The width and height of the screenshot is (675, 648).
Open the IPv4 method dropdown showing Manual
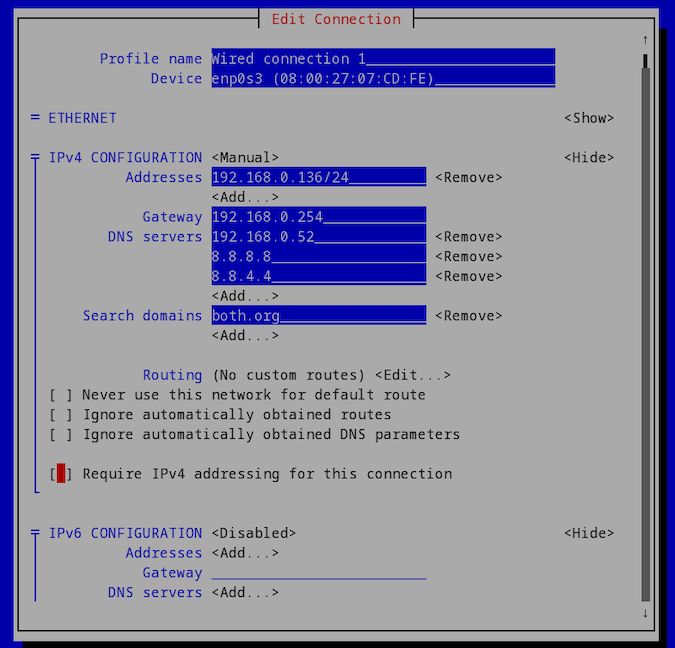click(245, 158)
